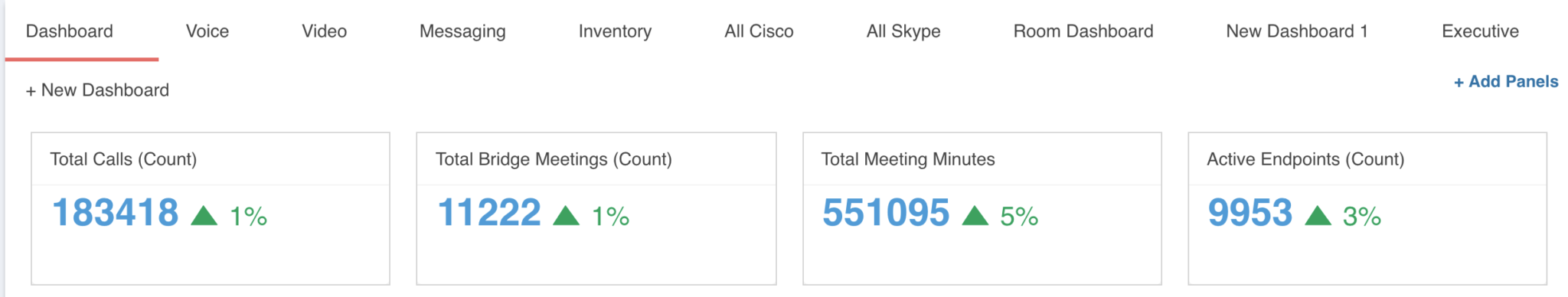Switch to the All Skype tab

903,31
